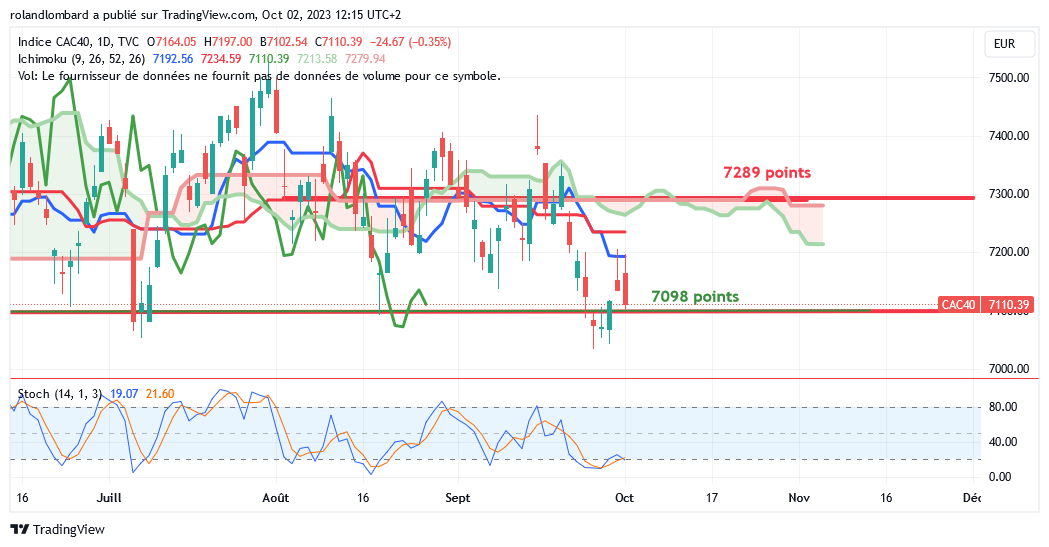Click the 7289 points annotation
The height and width of the screenshot is (547, 1049).
[767, 173]
